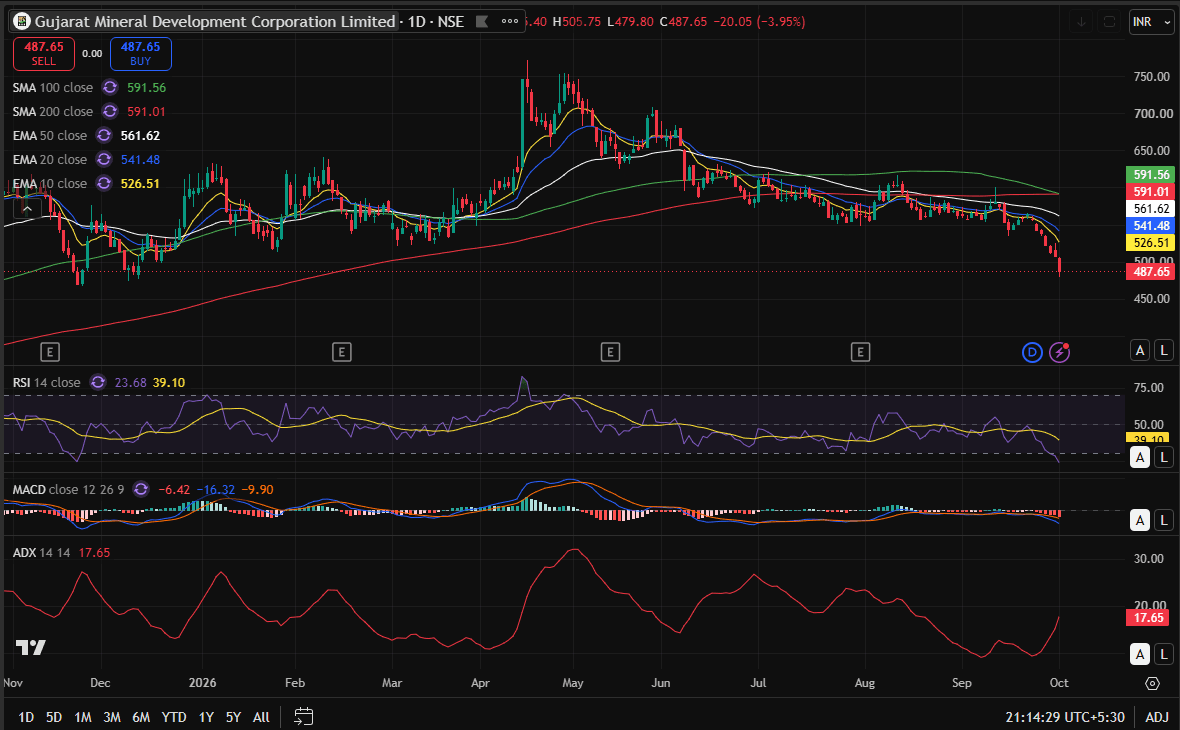
Task: Click the SMA 200 close legend label
Action: [53, 111]
